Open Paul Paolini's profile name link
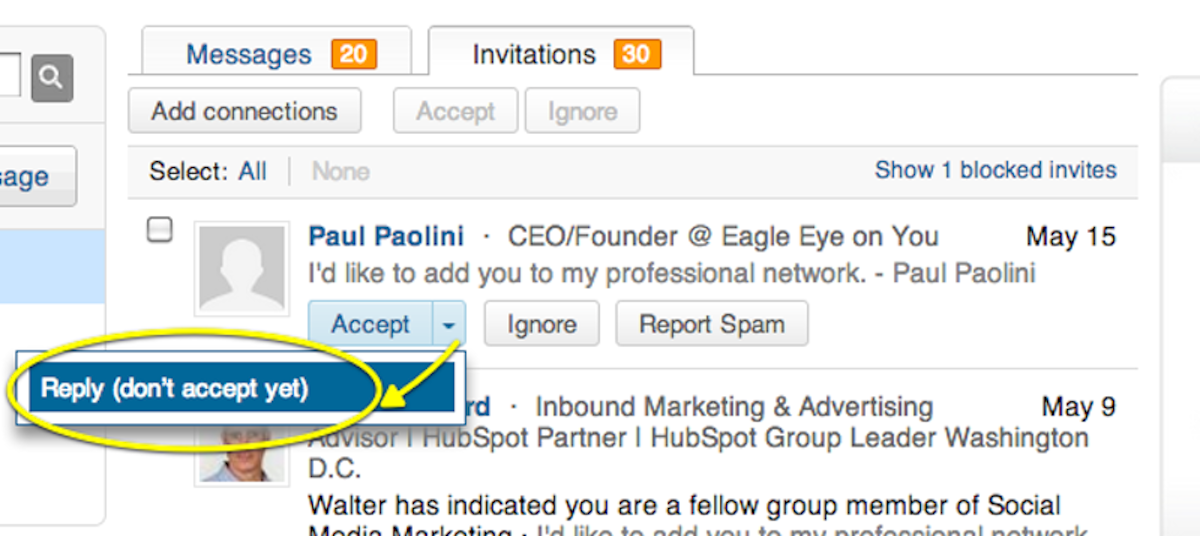 tap(386, 236)
